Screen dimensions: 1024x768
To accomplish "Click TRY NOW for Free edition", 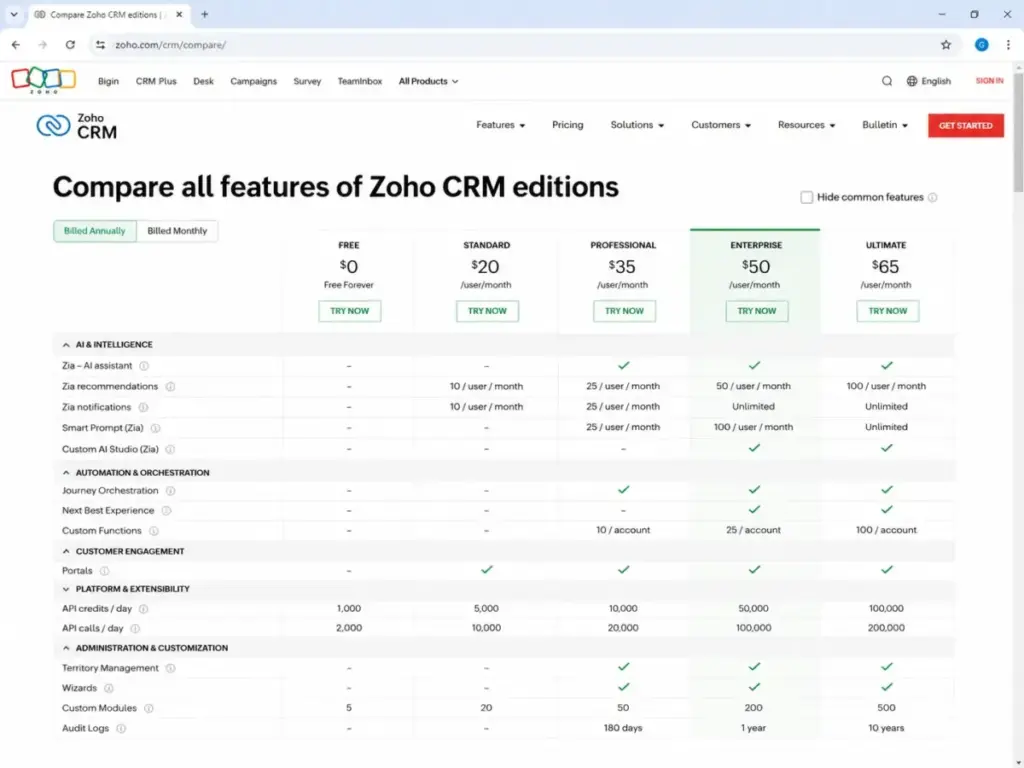I will pos(349,312).
